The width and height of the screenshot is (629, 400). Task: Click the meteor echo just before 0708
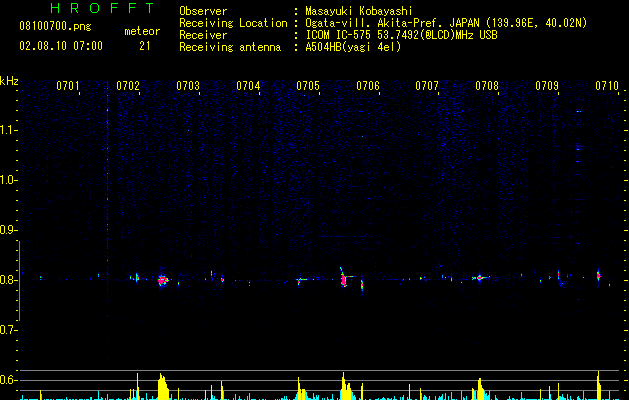pos(480,277)
